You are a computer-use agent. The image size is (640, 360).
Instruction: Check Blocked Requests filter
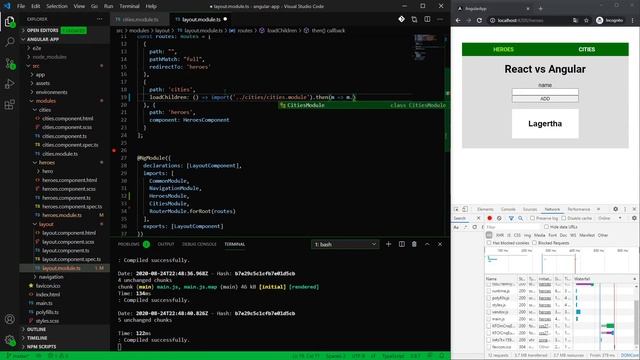click(534, 243)
